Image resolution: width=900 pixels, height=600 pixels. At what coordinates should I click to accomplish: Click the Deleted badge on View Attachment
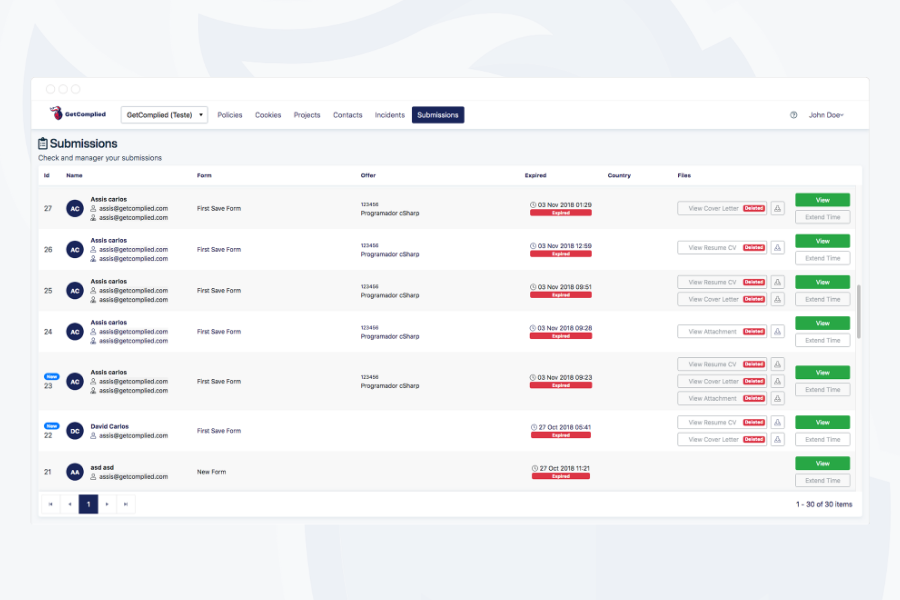pyautogui.click(x=752, y=331)
